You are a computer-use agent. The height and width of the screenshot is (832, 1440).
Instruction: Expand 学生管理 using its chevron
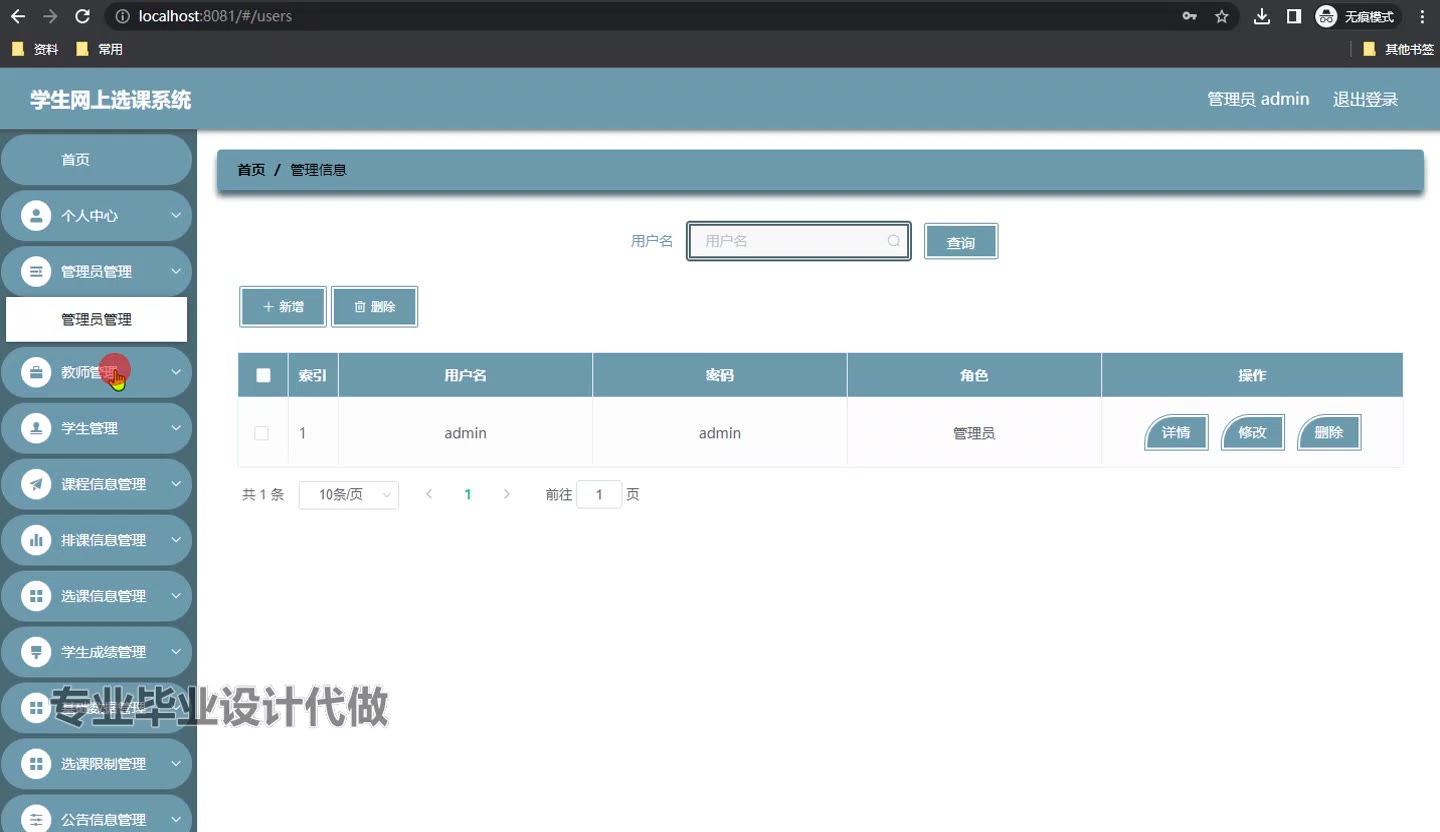176,428
